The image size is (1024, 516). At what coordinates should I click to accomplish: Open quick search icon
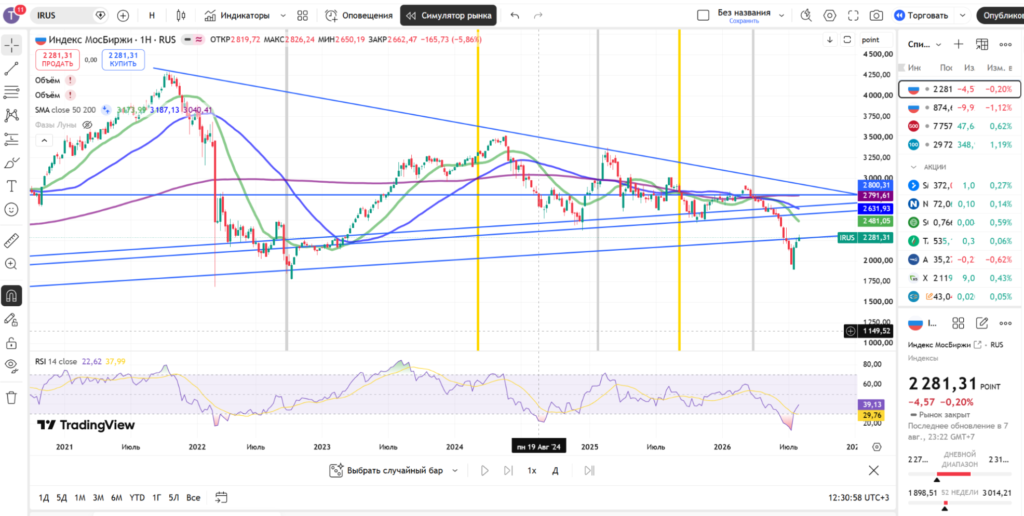[806, 15]
